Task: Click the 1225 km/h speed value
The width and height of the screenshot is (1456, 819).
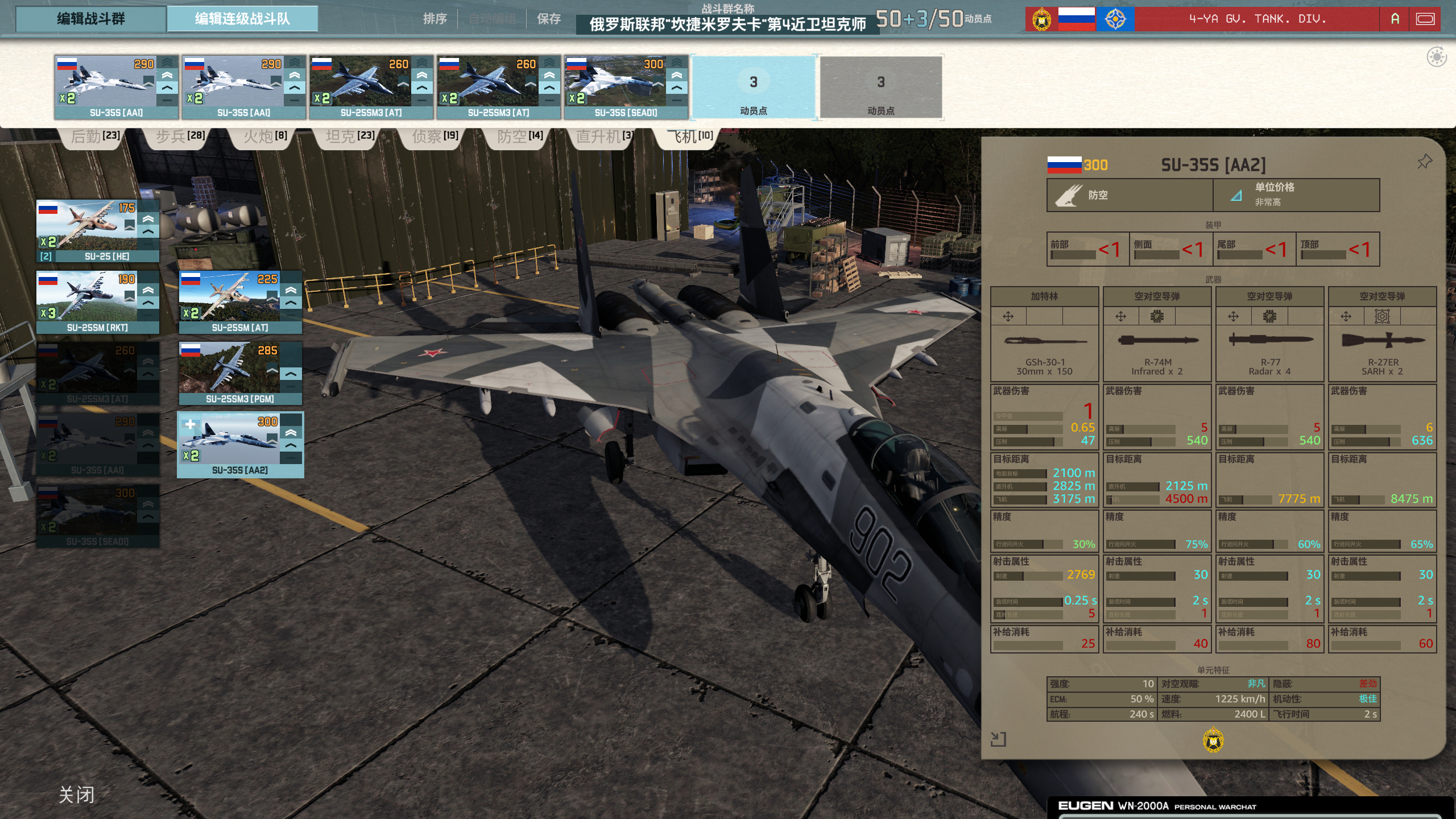Action: [1240, 699]
